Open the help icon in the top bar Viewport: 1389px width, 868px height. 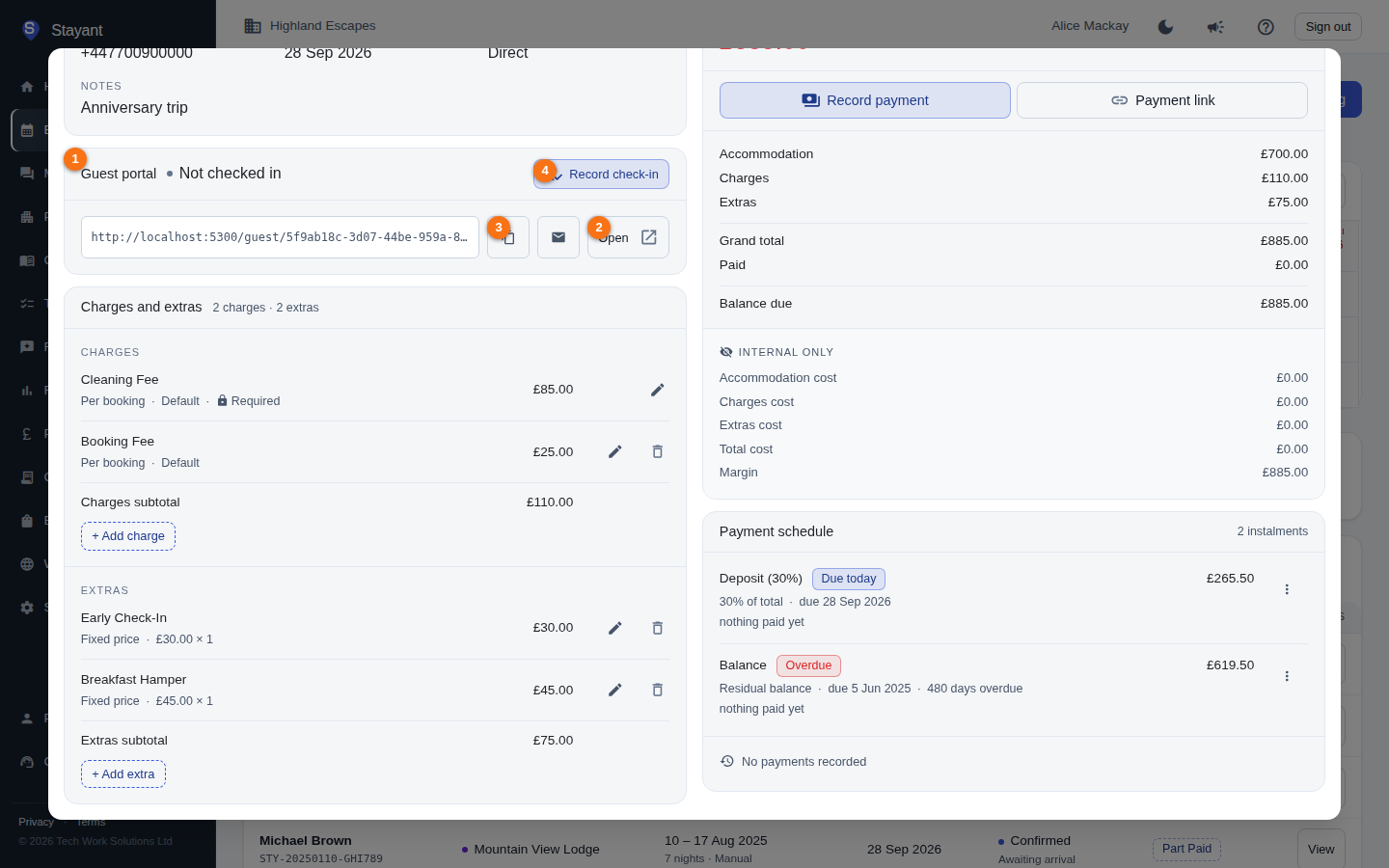pos(1266,27)
